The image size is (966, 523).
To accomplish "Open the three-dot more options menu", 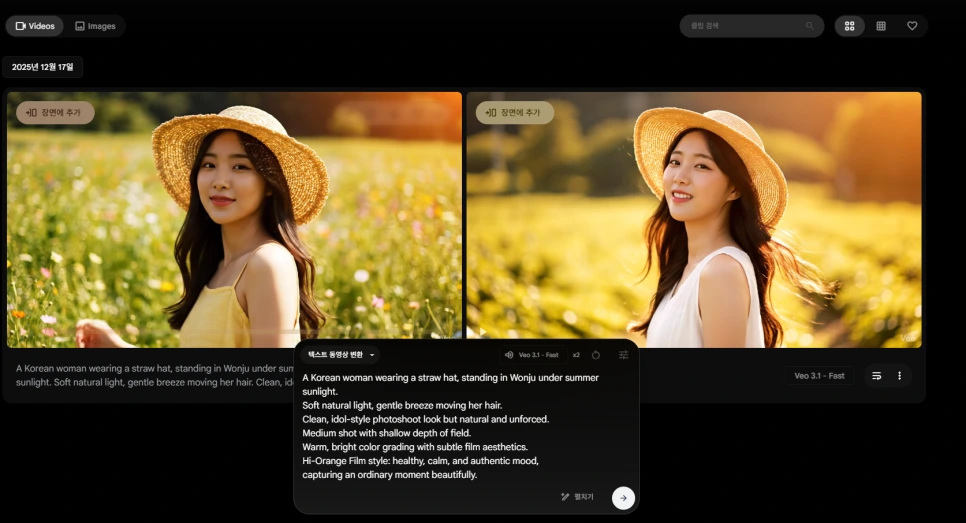I will (x=899, y=376).
